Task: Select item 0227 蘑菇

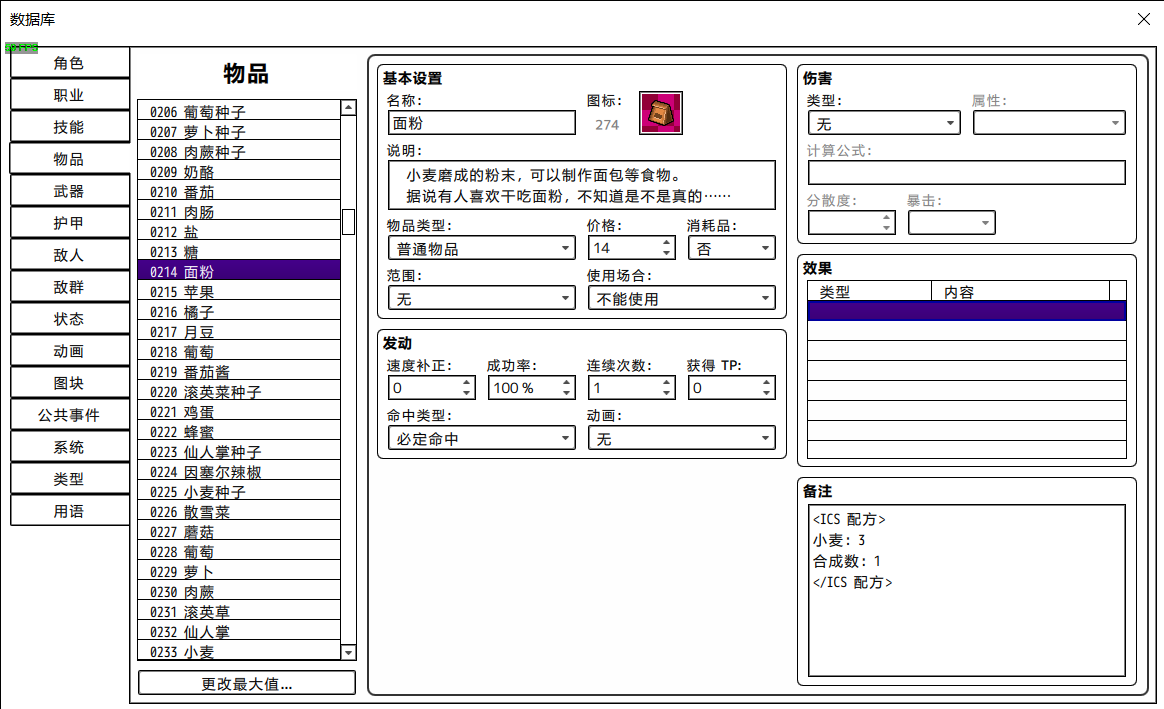Action: click(239, 532)
